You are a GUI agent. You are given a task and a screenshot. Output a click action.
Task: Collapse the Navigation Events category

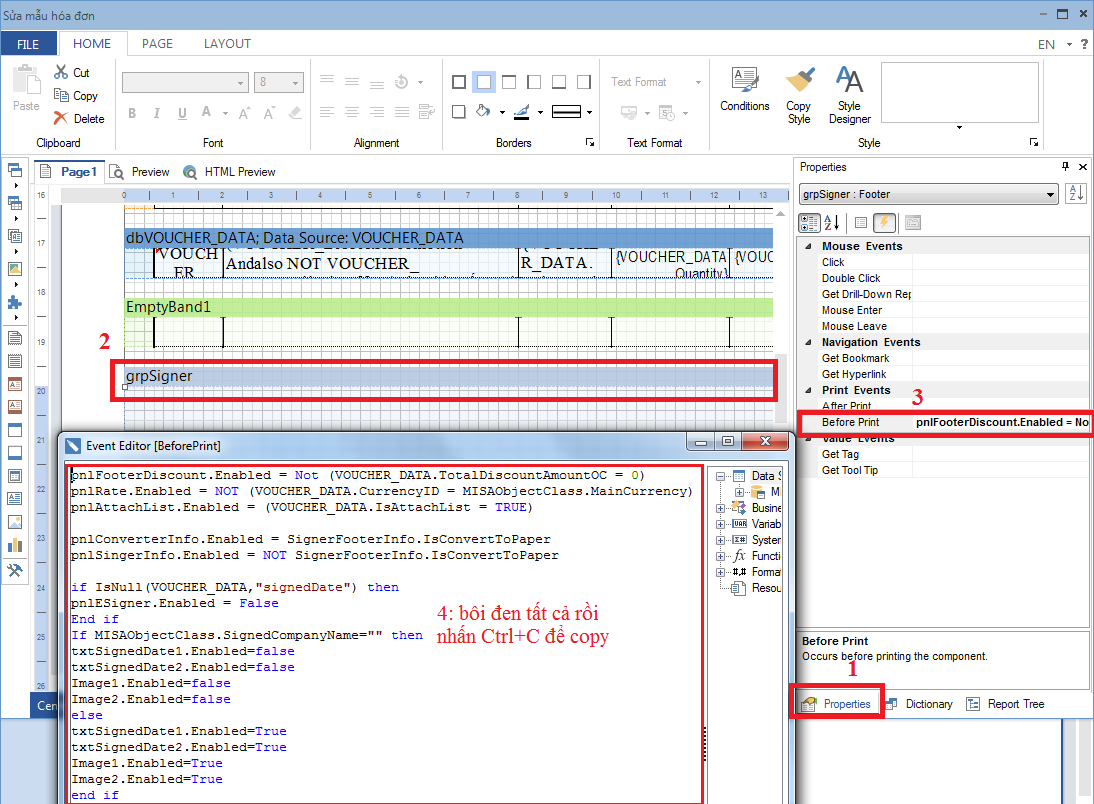[x=809, y=342]
